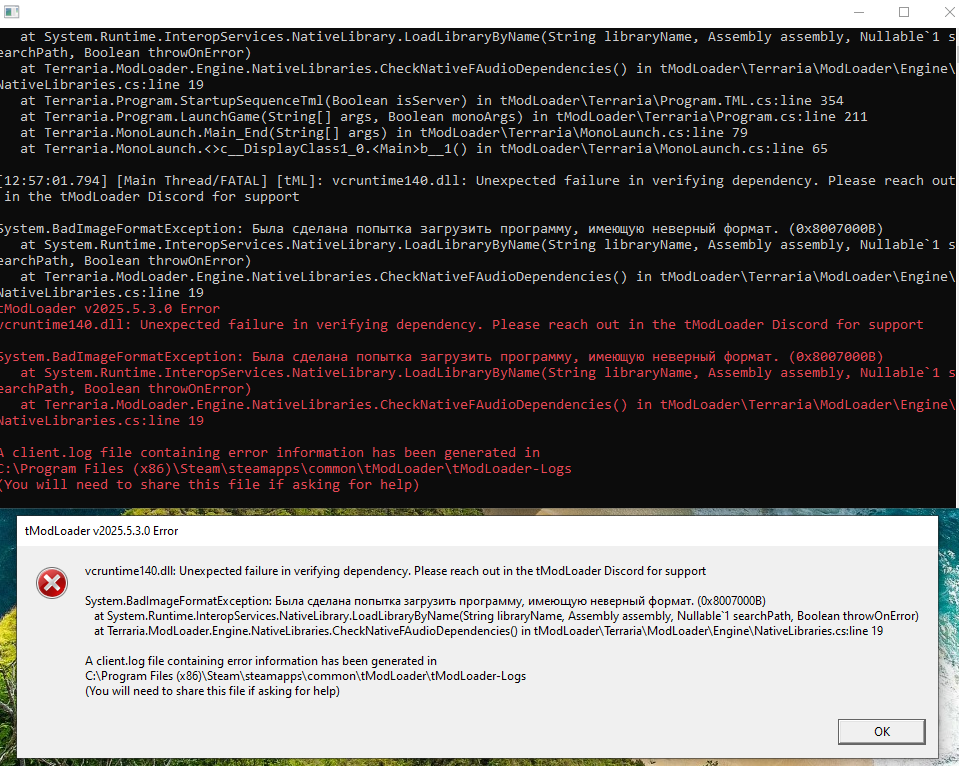Click the dialog path 'C:\Program Files (x86)\Steam\steamapps\common\tModLoader\tModLoader-Logs'
Screen dimensions: 959x766
coord(305,676)
